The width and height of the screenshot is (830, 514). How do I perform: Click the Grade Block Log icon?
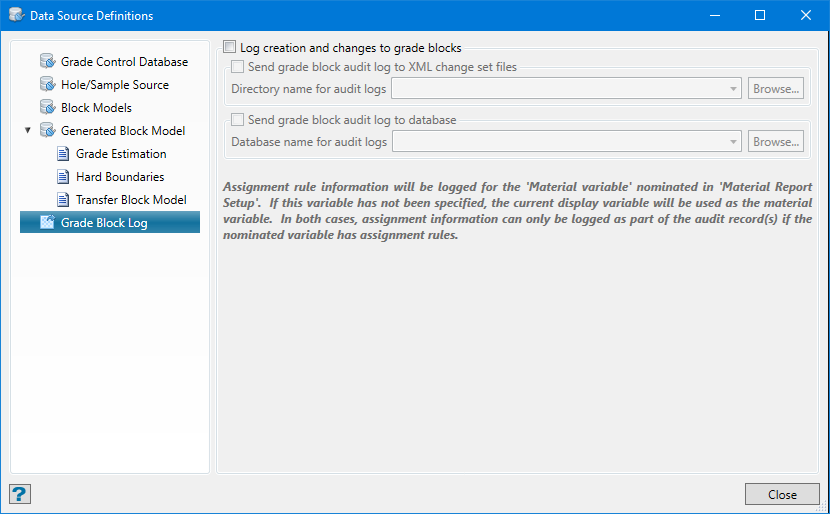click(47, 223)
